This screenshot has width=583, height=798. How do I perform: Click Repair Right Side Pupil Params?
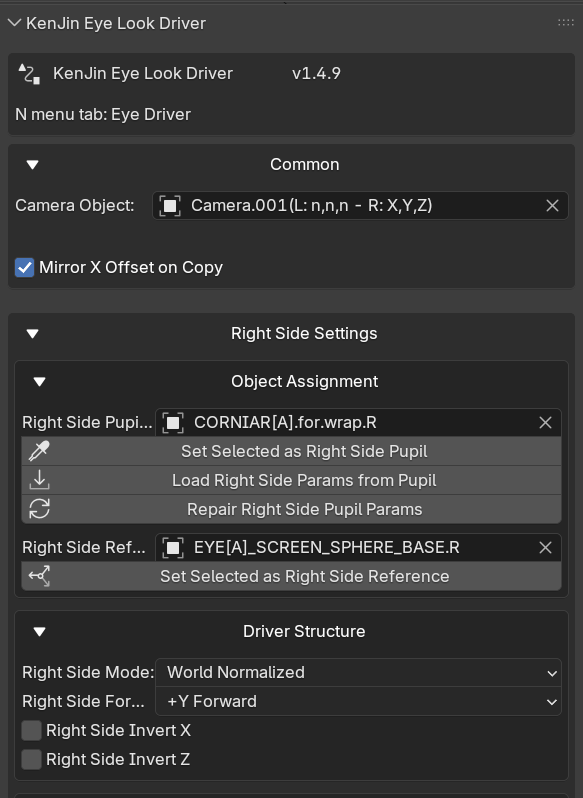click(x=292, y=509)
